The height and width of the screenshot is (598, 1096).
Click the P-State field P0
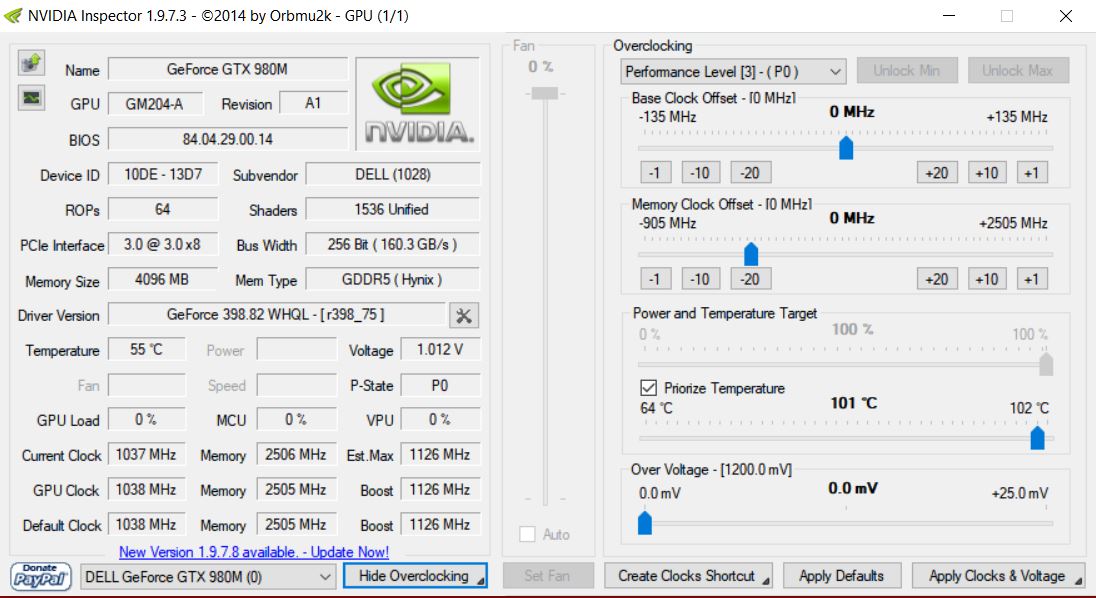(x=440, y=385)
